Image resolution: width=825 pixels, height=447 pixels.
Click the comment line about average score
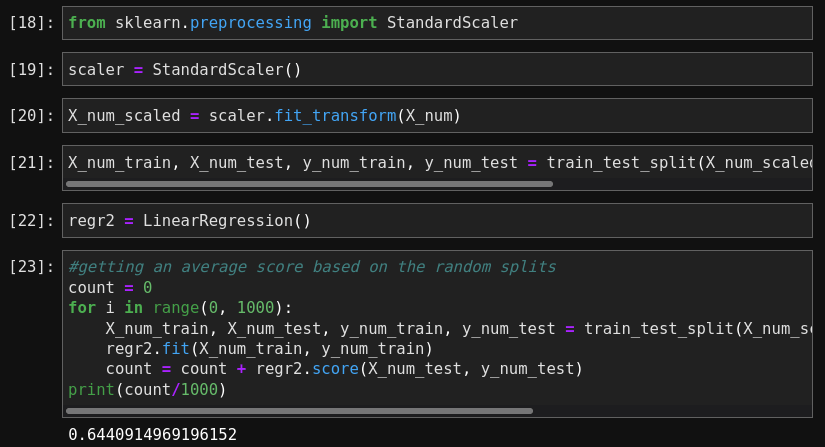point(311,267)
